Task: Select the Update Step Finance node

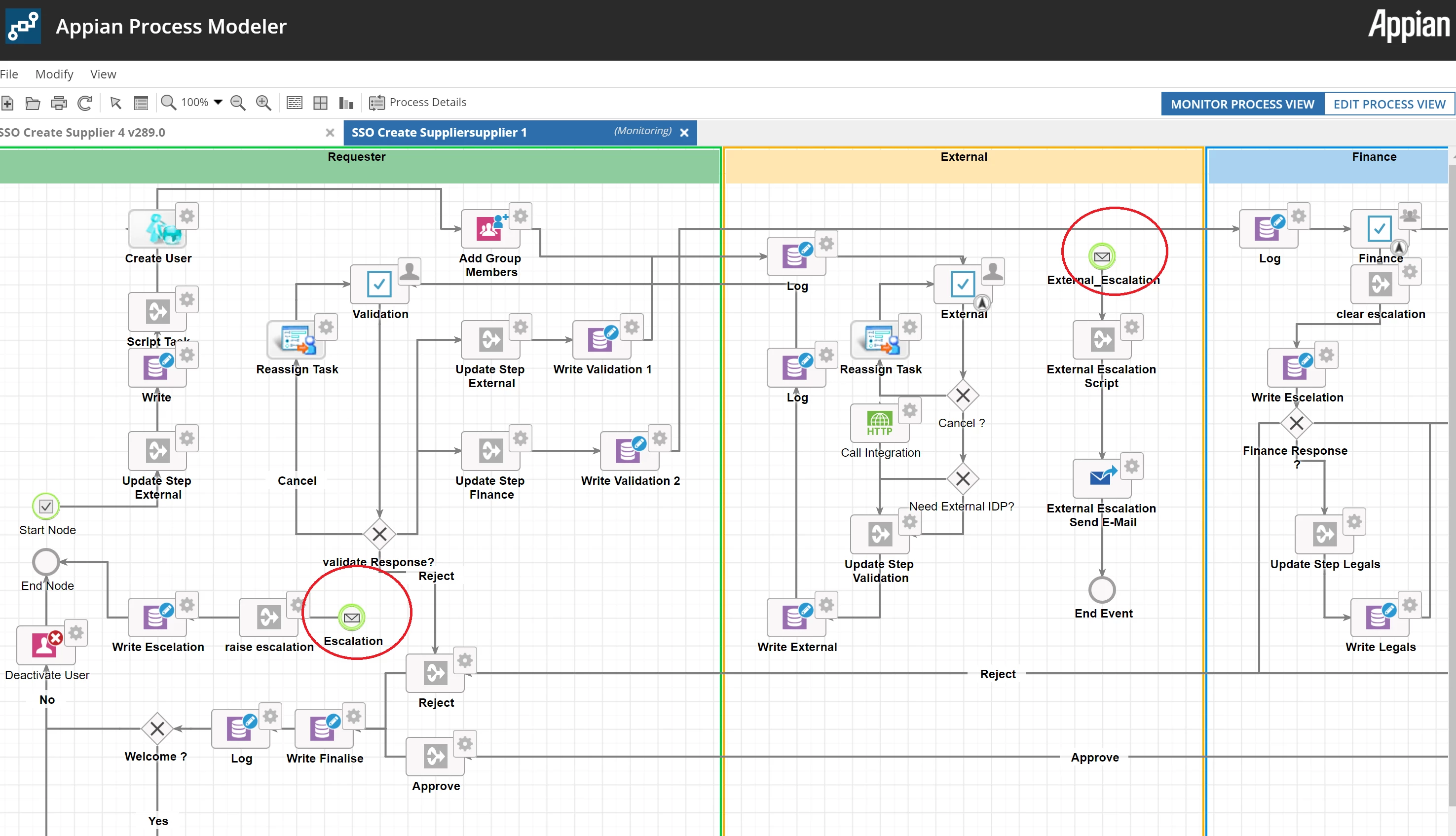Action: [x=490, y=451]
